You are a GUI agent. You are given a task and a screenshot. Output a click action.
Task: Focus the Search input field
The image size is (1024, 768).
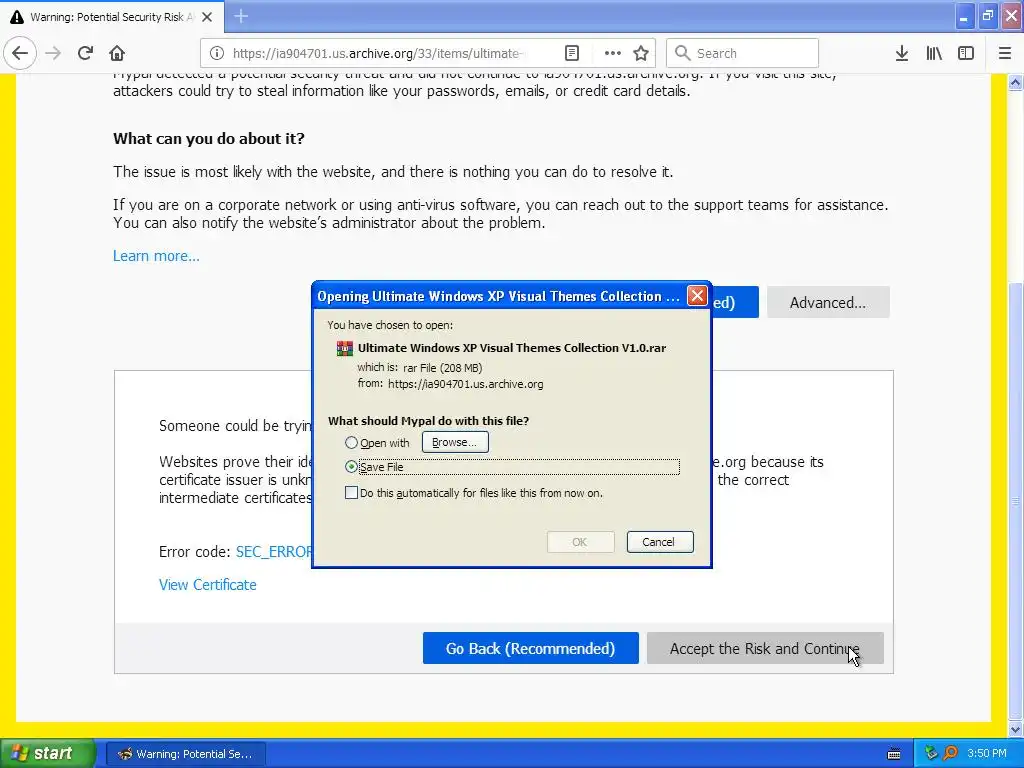click(x=742, y=53)
